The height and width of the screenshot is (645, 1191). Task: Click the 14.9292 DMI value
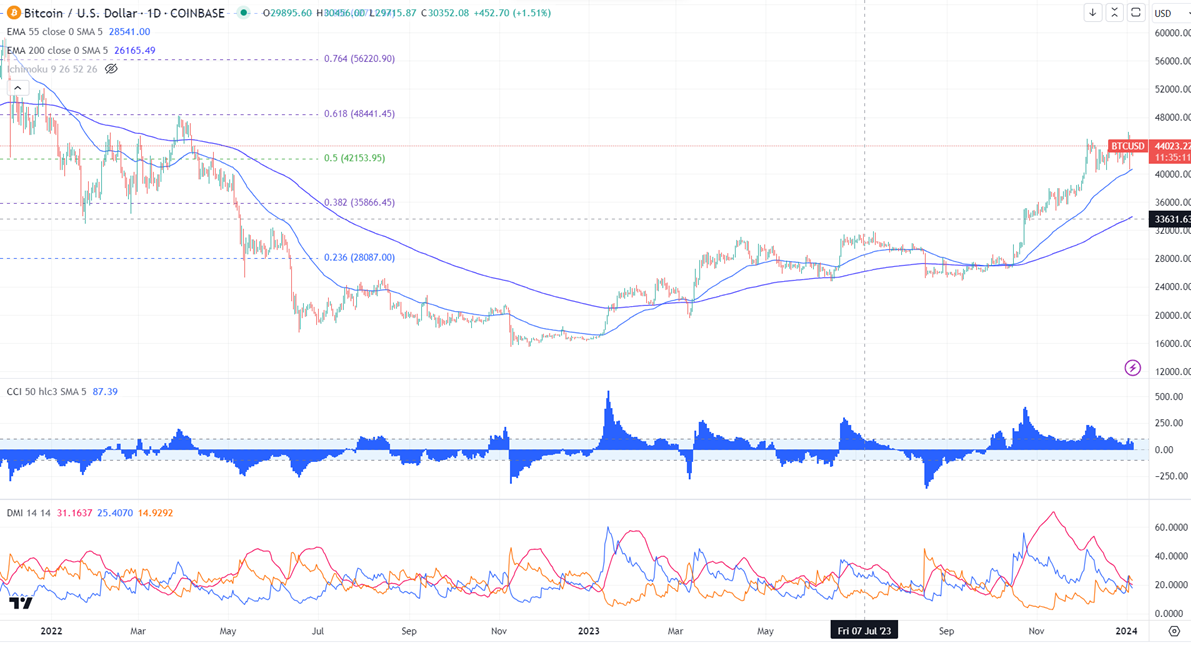click(x=155, y=513)
